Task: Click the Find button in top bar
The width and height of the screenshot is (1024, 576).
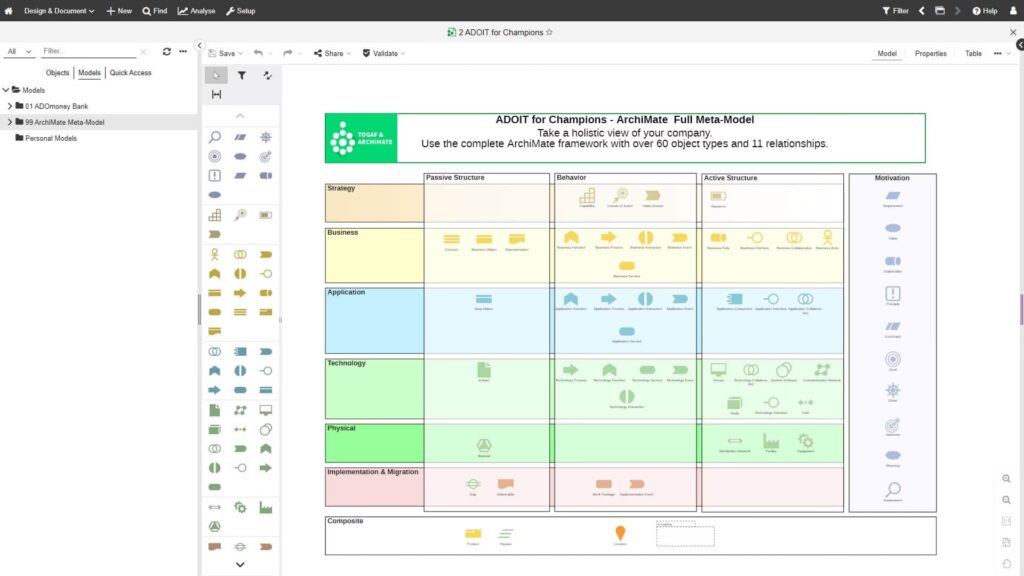Action: (x=155, y=11)
